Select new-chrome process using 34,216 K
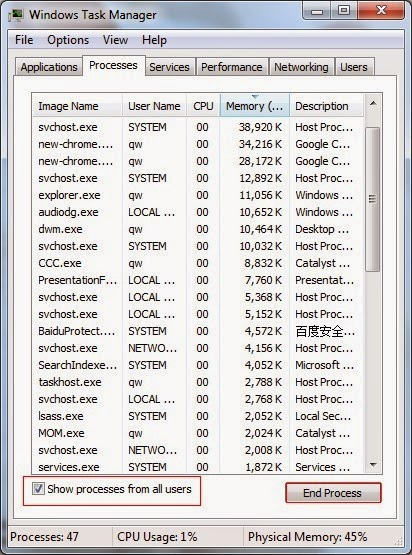412x555 pixels. point(198,144)
